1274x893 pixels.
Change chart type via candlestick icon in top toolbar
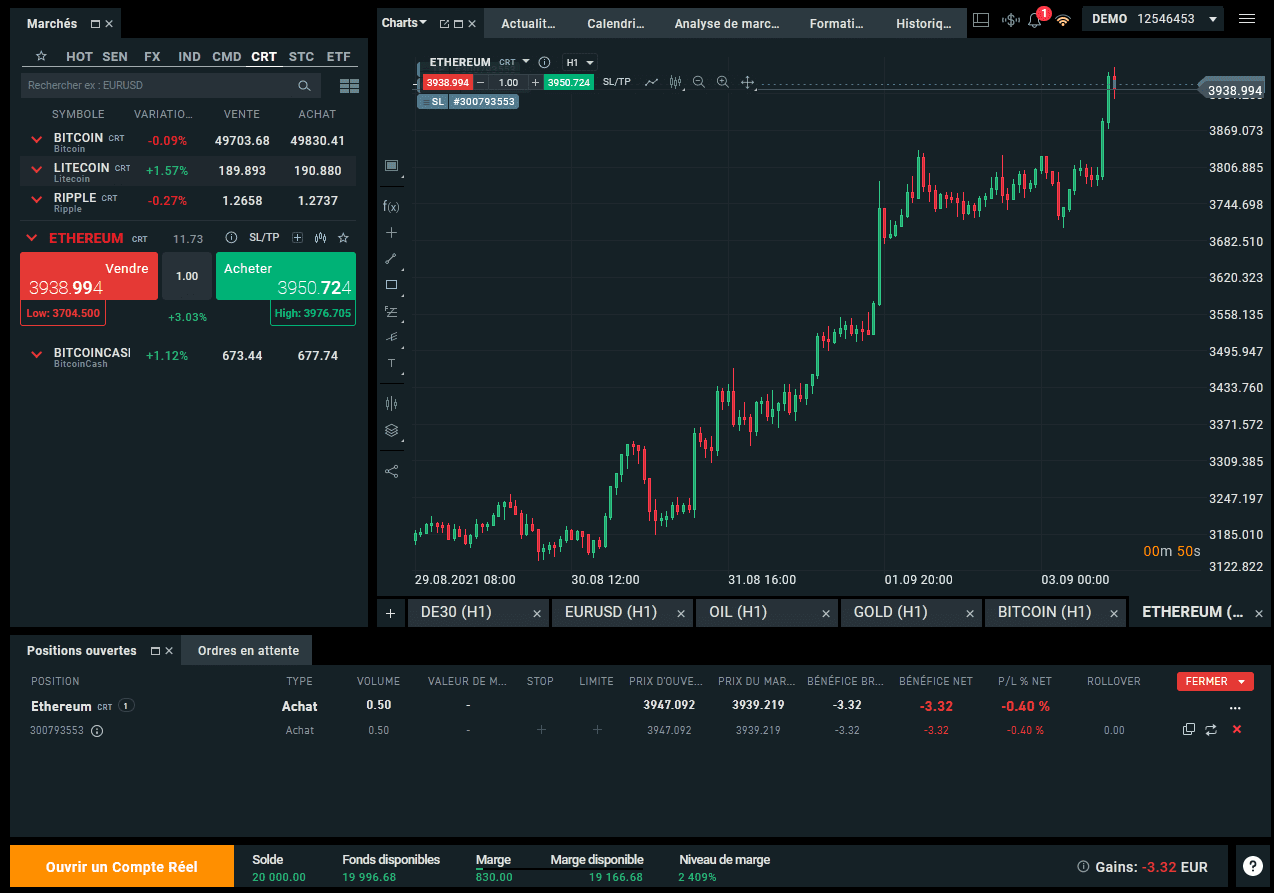pyautogui.click(x=676, y=82)
